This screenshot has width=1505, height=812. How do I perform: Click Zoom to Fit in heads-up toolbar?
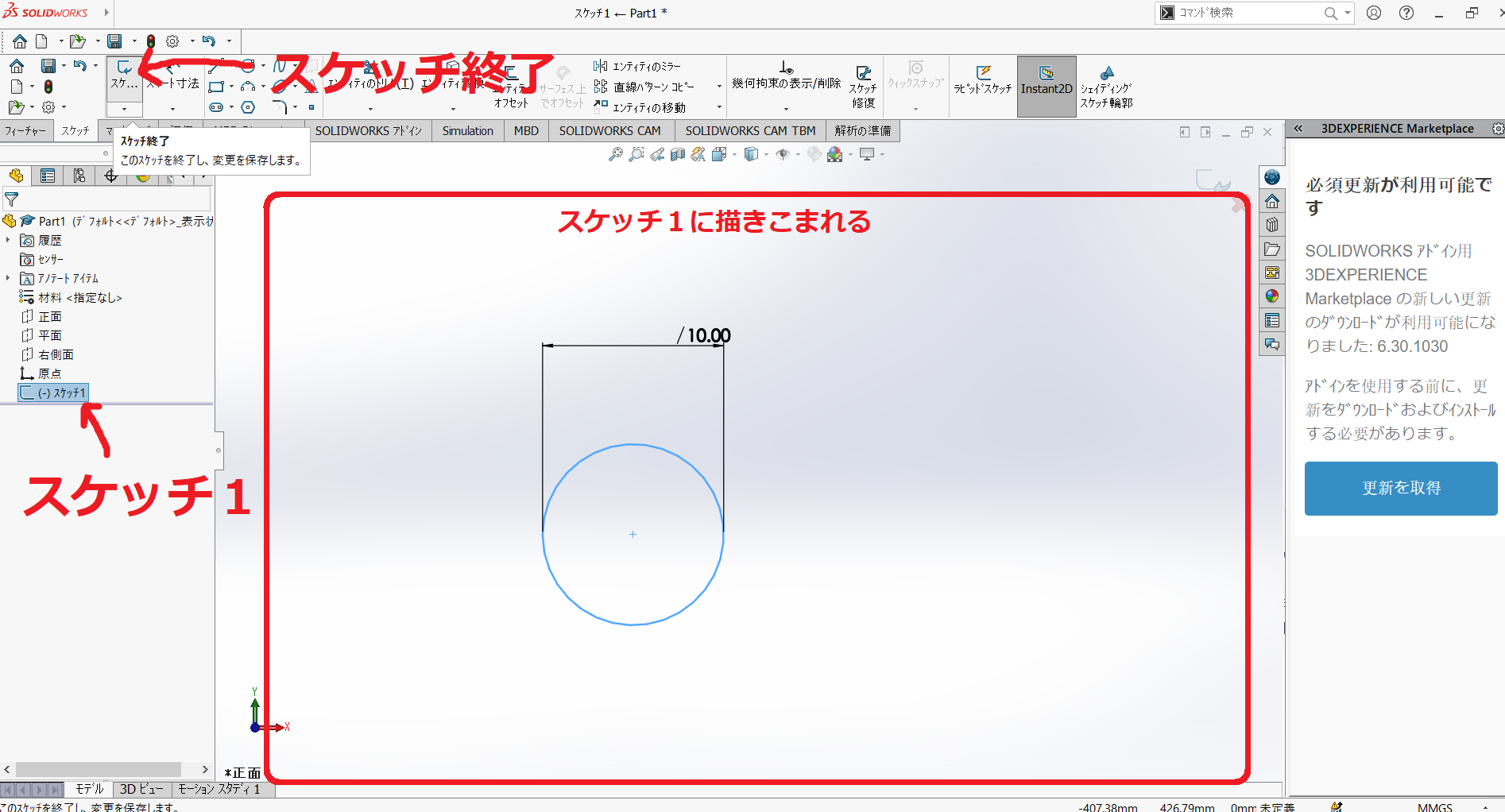(615, 154)
